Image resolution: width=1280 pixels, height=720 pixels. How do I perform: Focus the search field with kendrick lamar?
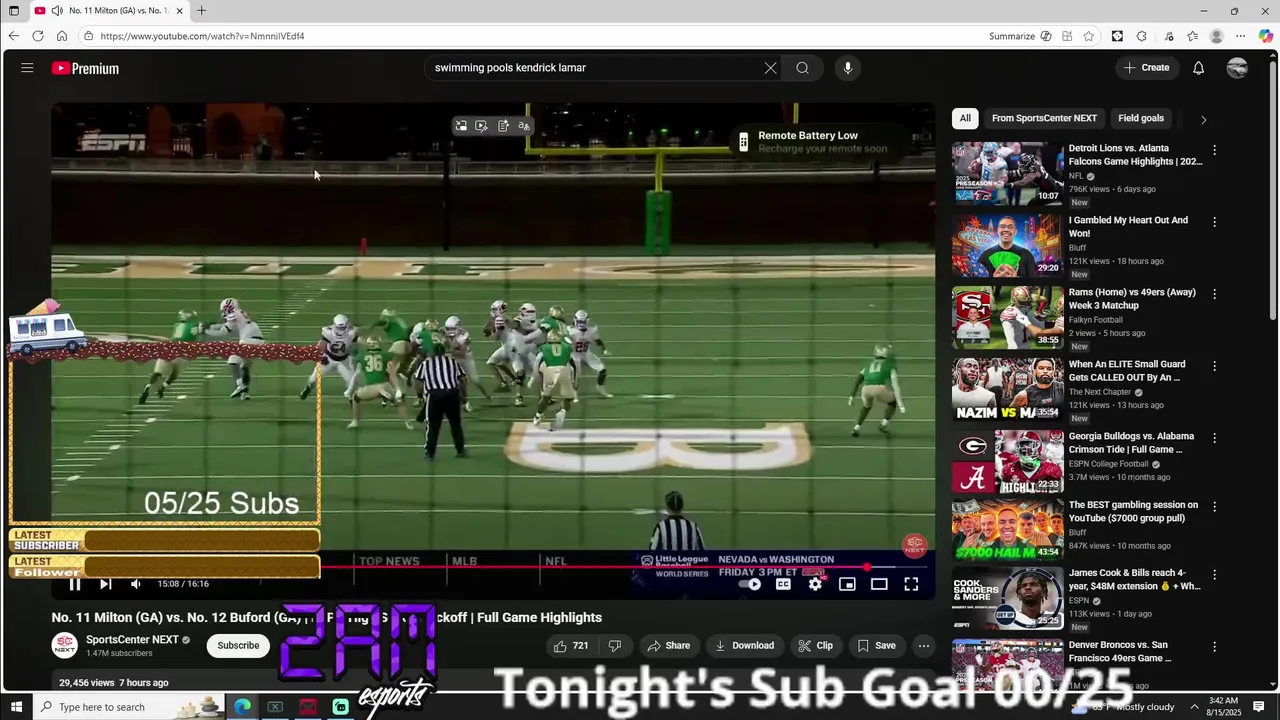595,68
